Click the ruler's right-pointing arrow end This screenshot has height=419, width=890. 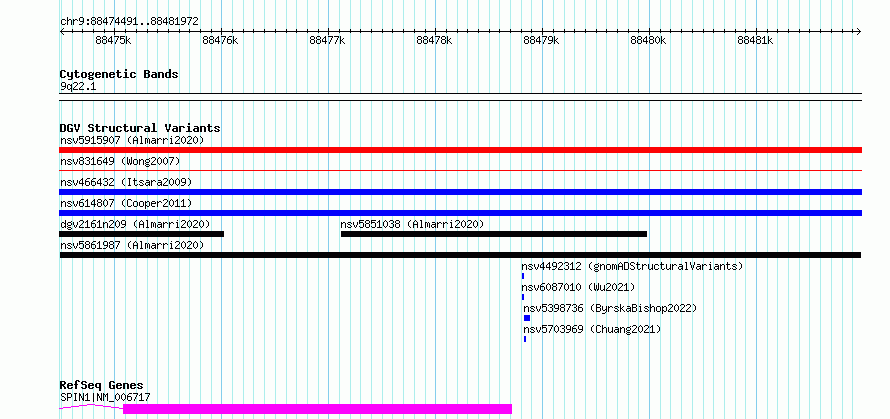(x=858, y=31)
